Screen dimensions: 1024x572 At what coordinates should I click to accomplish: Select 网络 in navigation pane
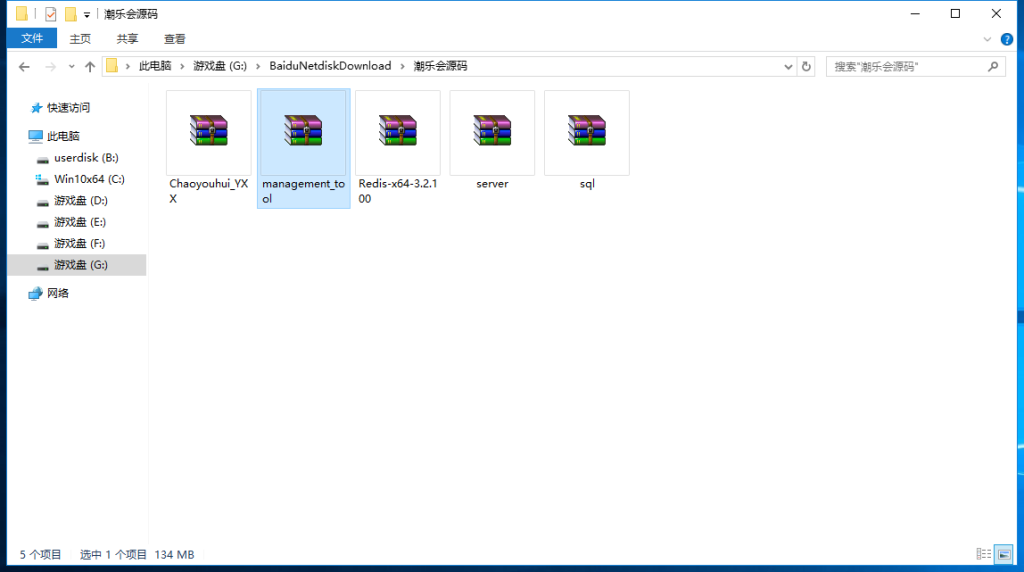click(x=57, y=293)
